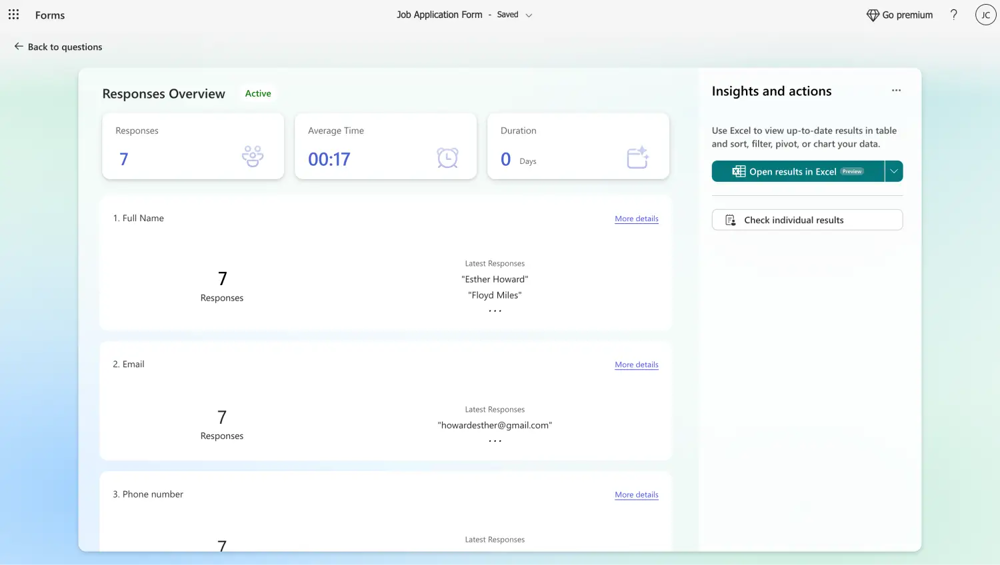Image resolution: width=1000 pixels, height=565 pixels.
Task: Click the Average Time alarm clock icon
Action: pos(447,157)
